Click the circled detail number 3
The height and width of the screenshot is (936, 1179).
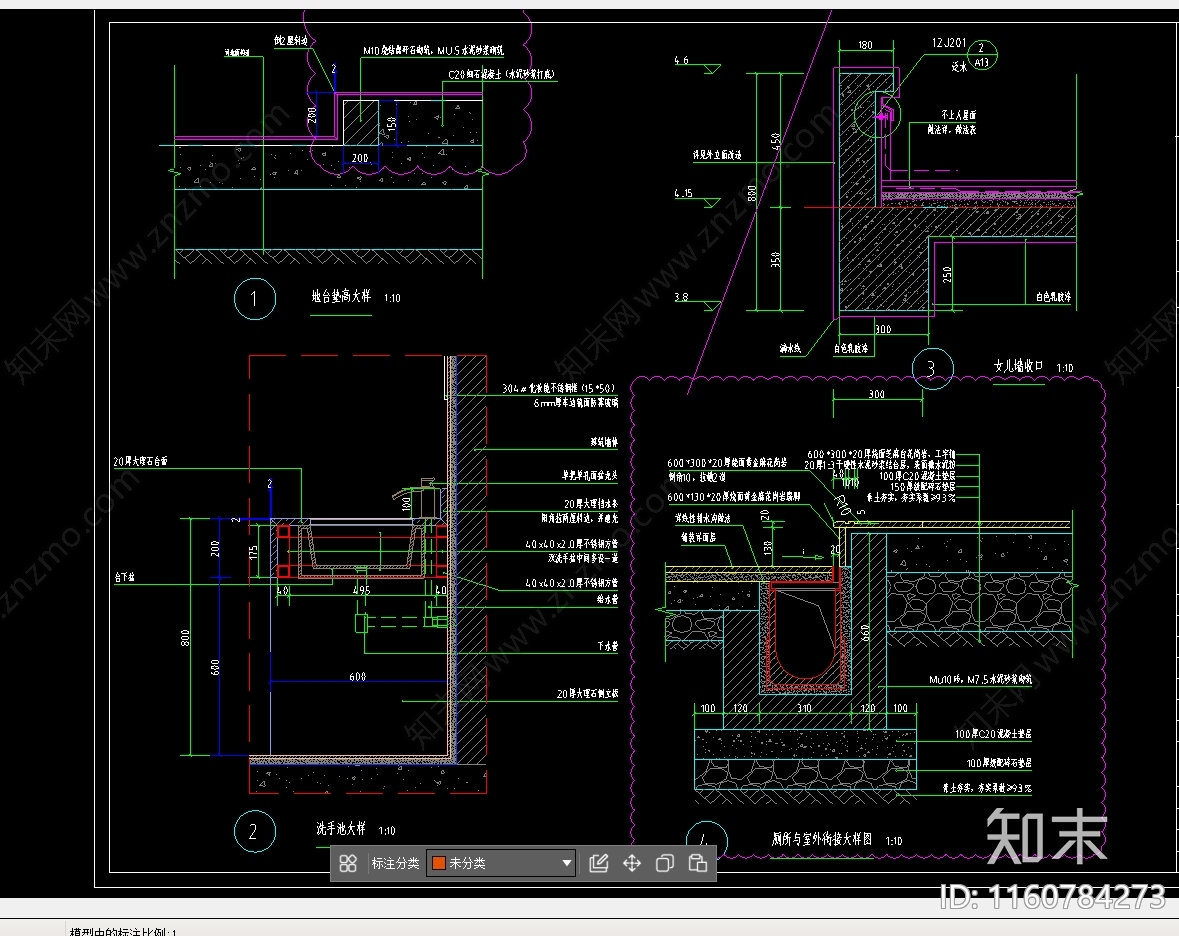pos(932,368)
